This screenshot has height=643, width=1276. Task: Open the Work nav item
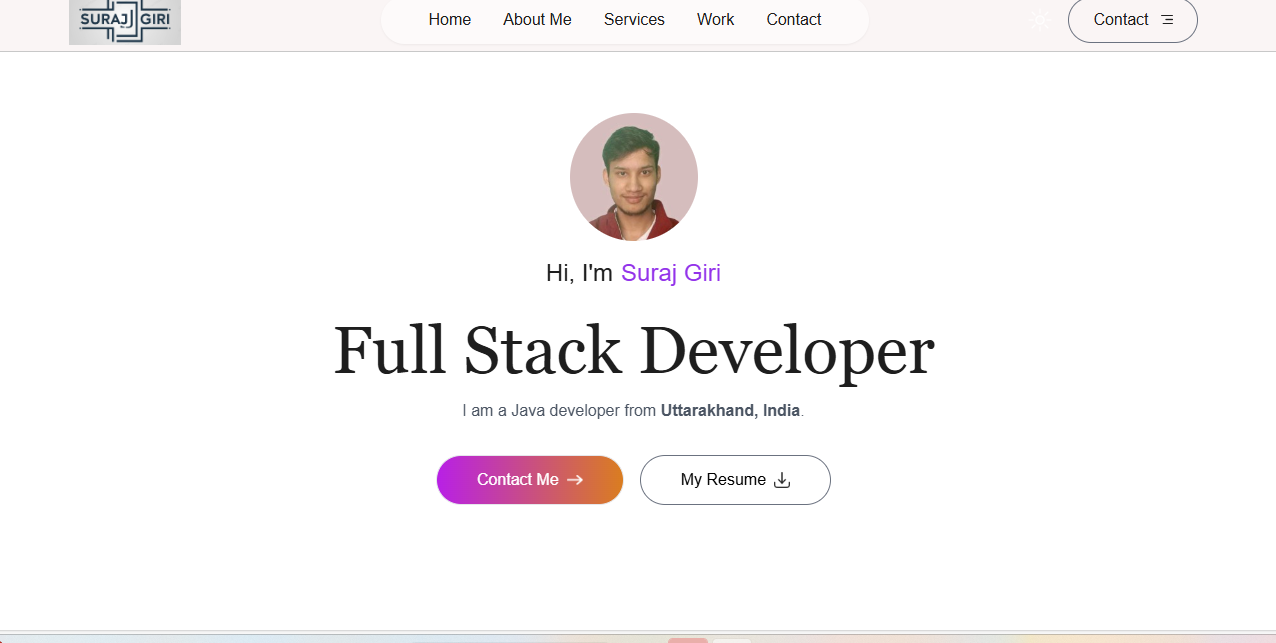pos(715,20)
